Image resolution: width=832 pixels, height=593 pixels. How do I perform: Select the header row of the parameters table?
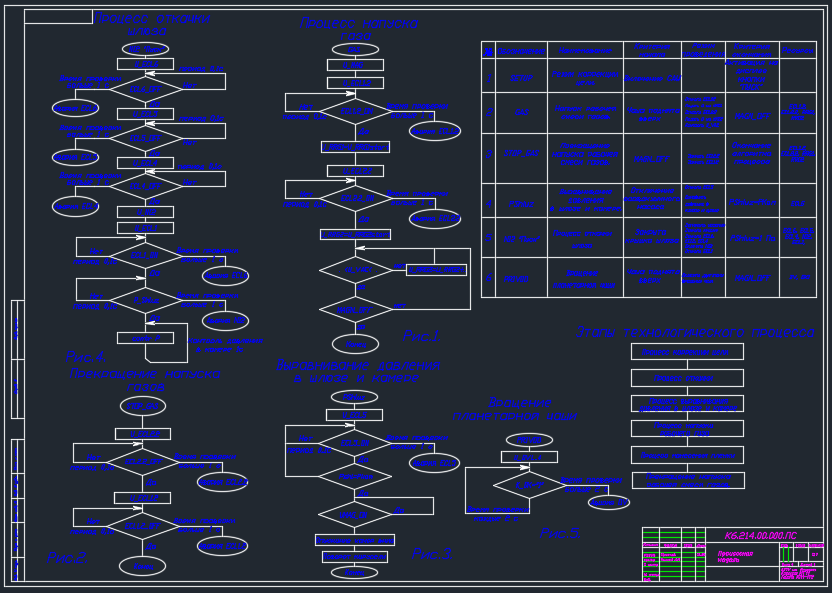[x=648, y=50]
